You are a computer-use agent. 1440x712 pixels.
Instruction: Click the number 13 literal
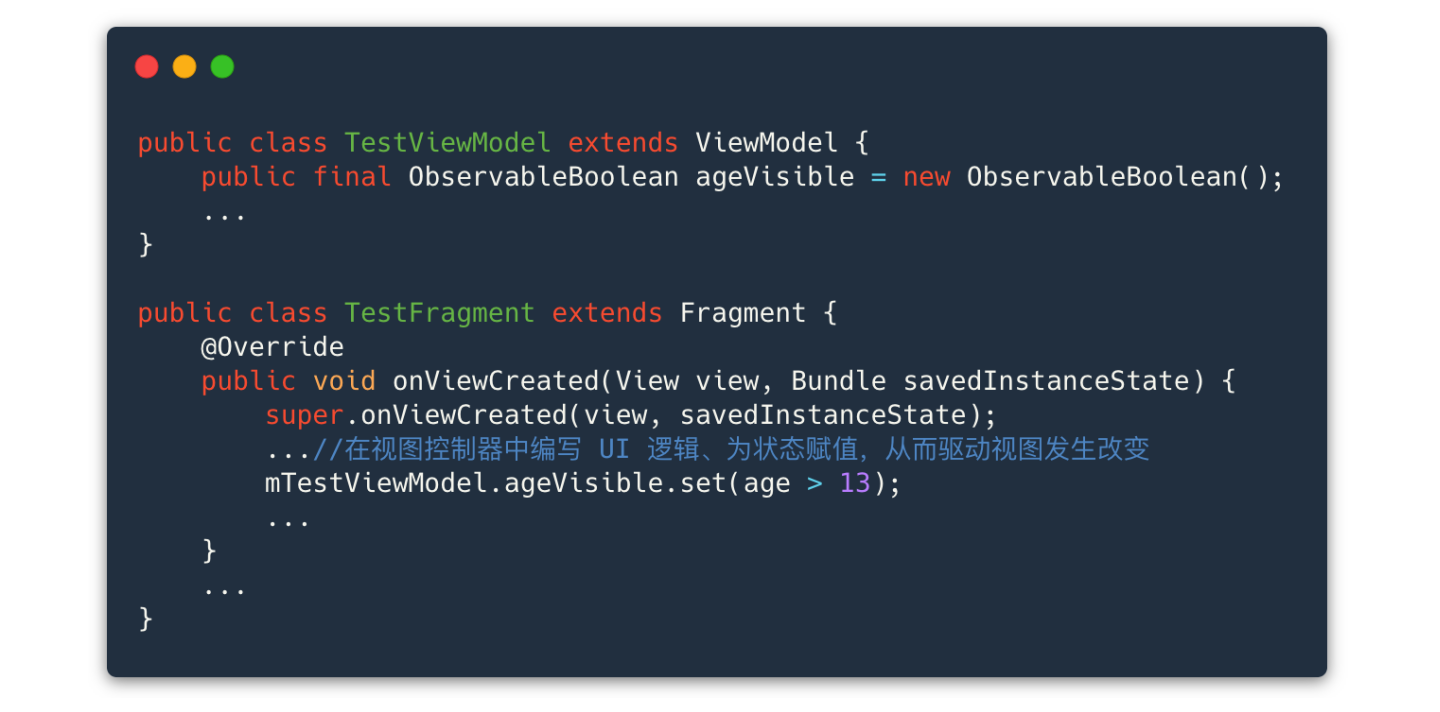pyautogui.click(x=855, y=484)
